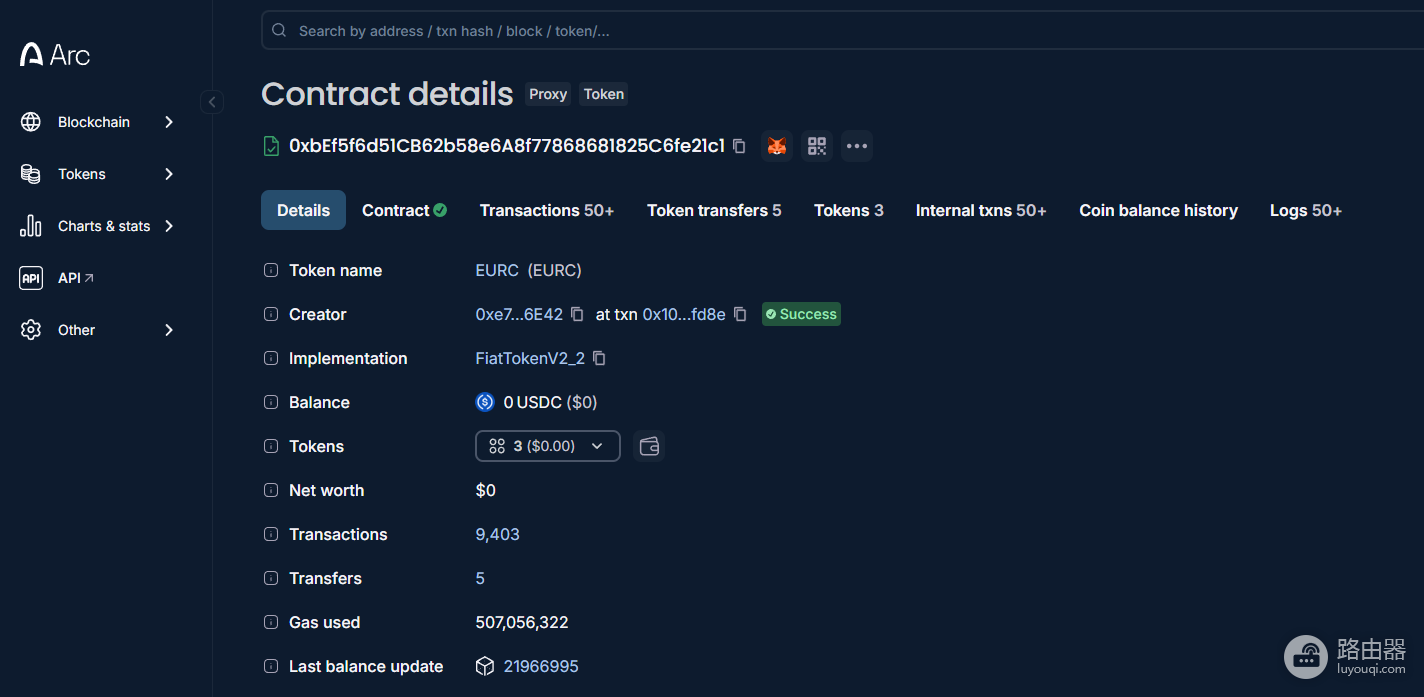This screenshot has height=697, width=1424.
Task: Open the three-dots more options menu
Action: coord(857,146)
